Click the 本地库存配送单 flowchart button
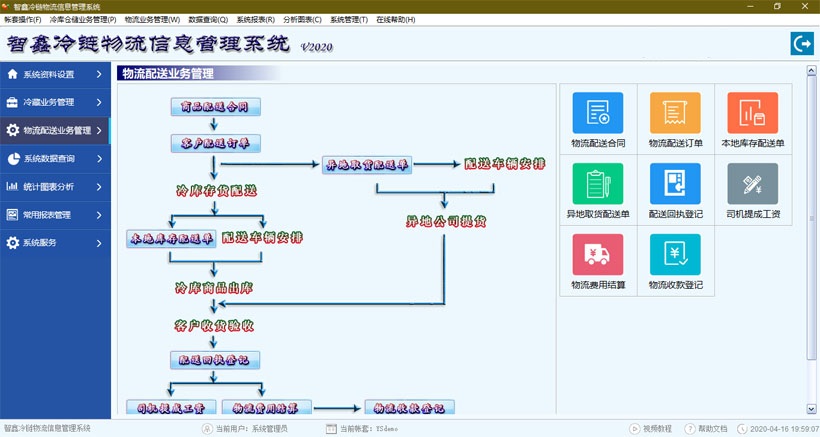Screen dimensions: 820x437 click(x=171, y=239)
